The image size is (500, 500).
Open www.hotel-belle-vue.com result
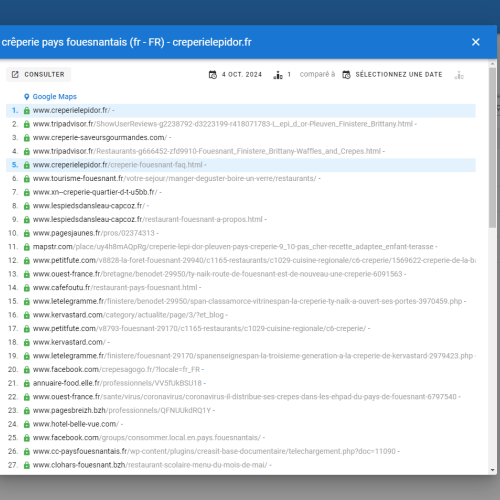[76, 425]
